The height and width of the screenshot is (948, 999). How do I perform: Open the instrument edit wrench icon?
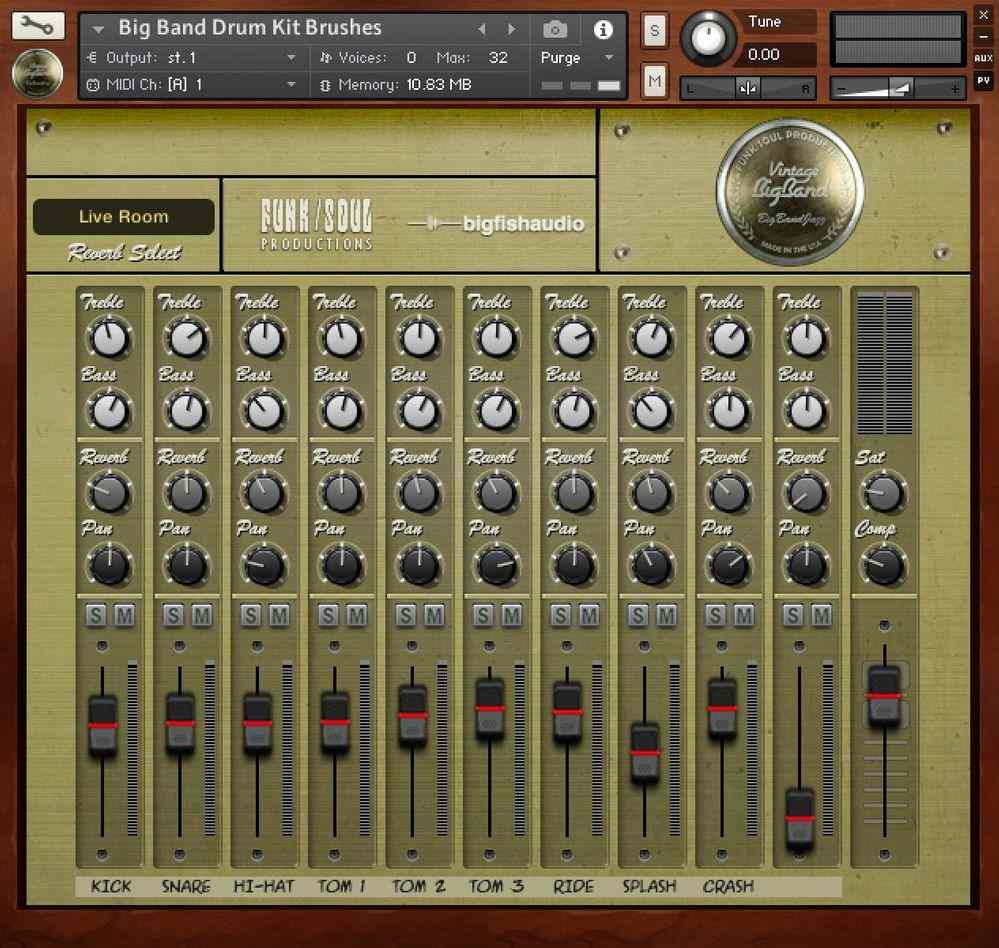tap(38, 25)
